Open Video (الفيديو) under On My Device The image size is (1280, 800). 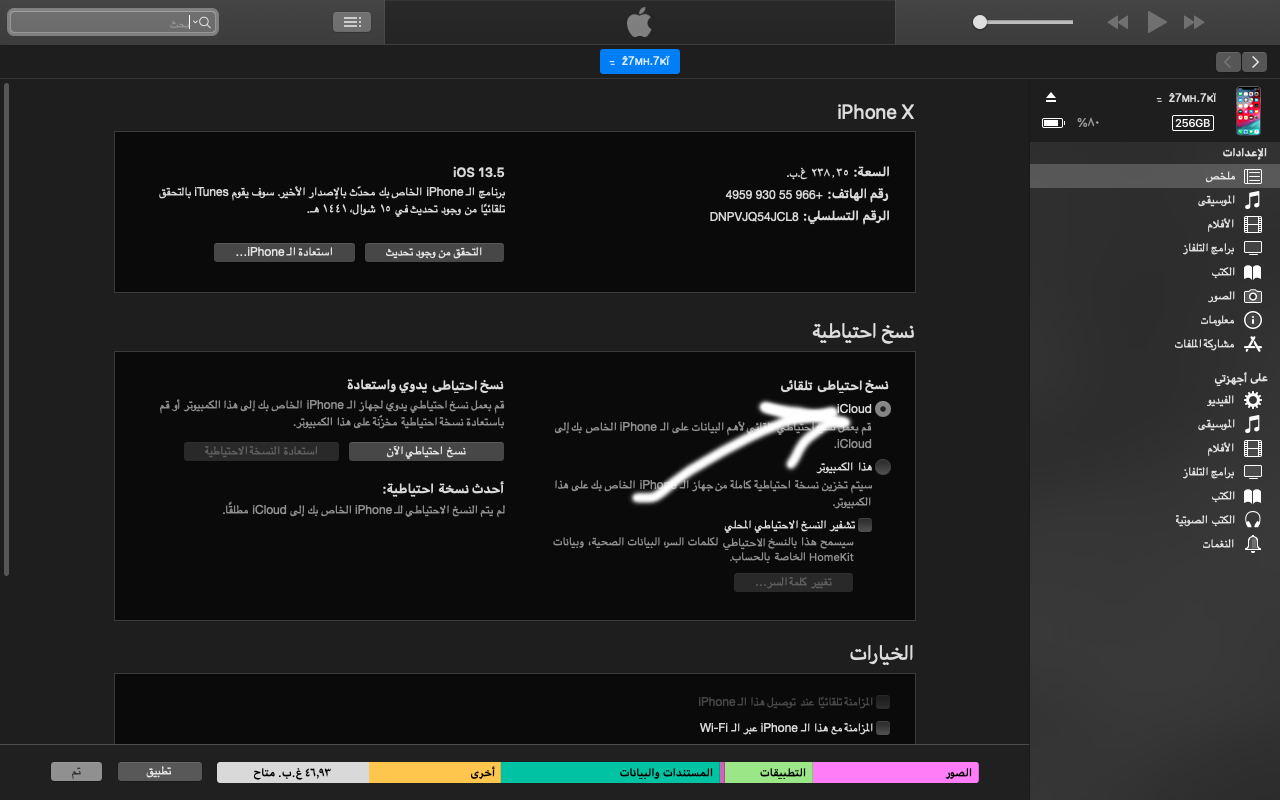click(1155, 400)
